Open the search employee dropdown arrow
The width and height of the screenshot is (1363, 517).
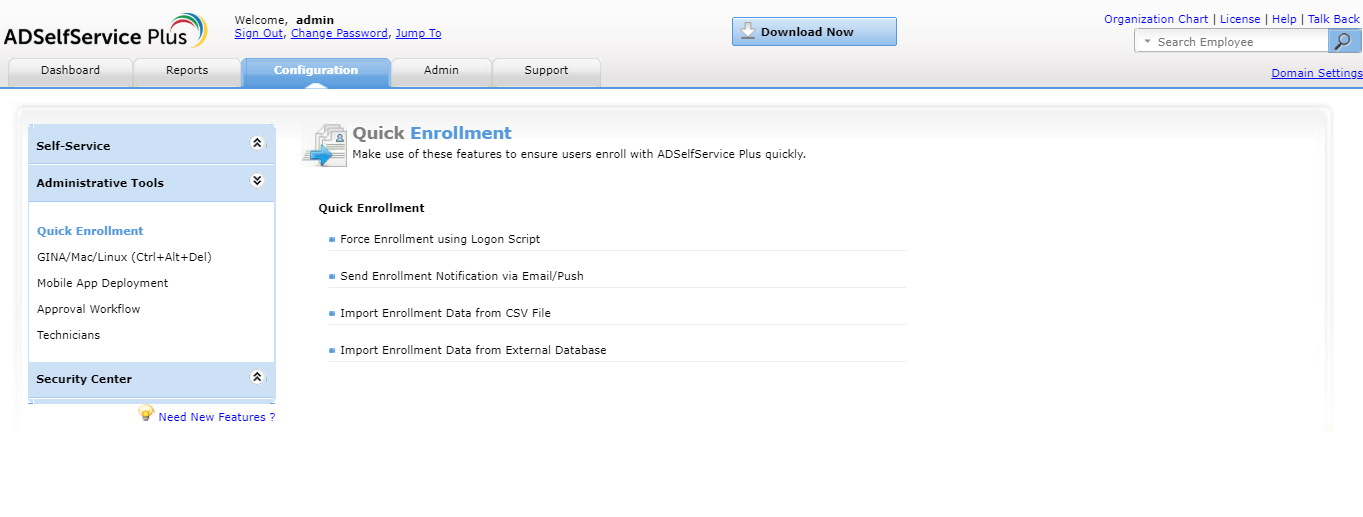pos(1147,42)
